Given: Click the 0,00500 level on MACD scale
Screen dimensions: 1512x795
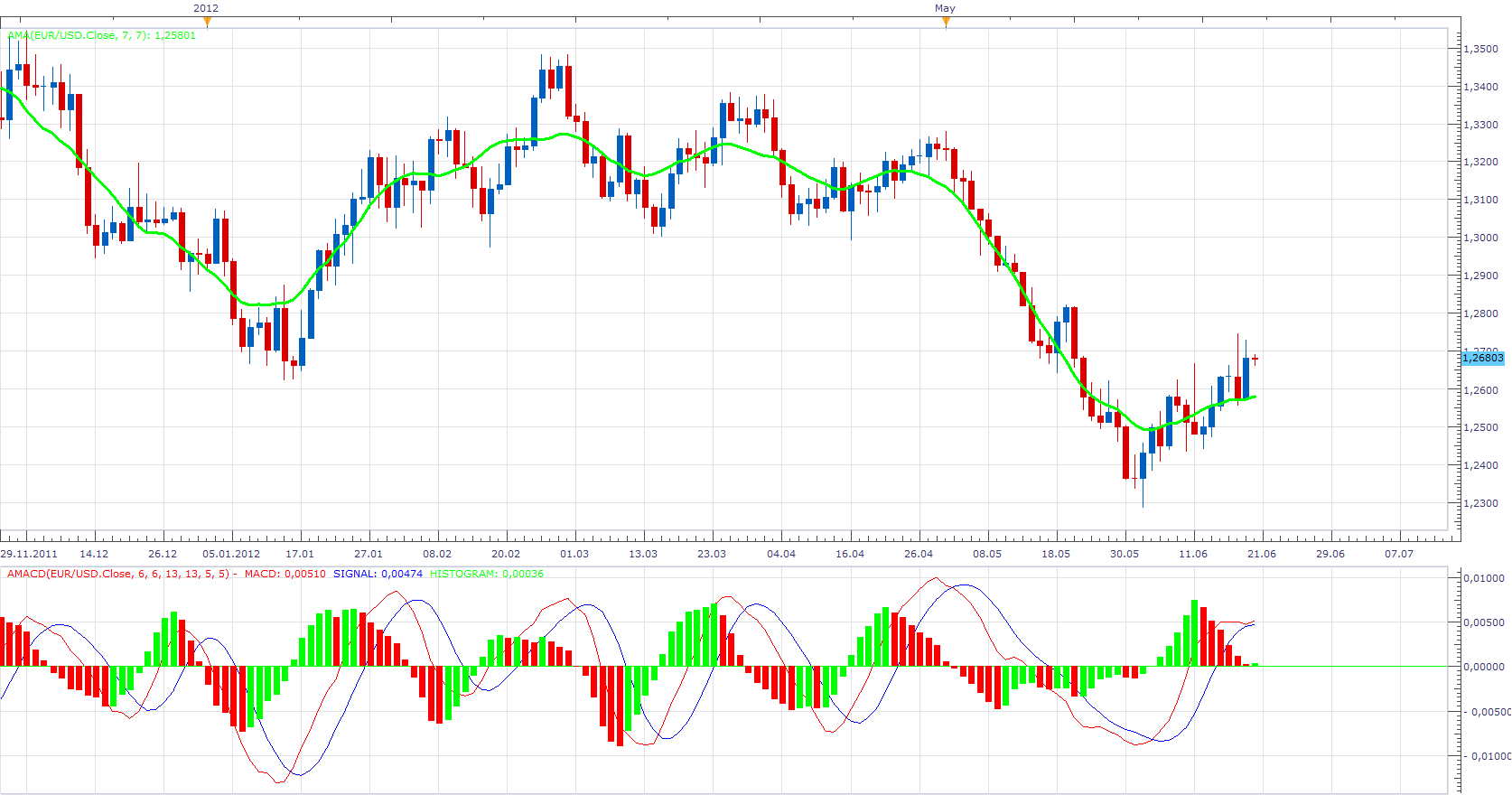Looking at the screenshot, I should 1484,622.
